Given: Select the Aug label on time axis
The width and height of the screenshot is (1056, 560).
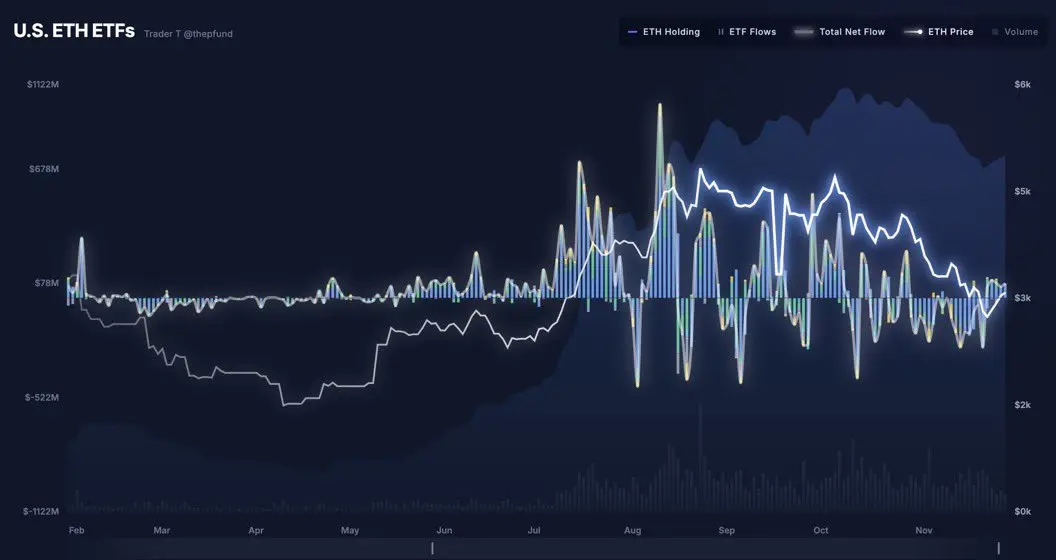Looking at the screenshot, I should pyautogui.click(x=632, y=530).
